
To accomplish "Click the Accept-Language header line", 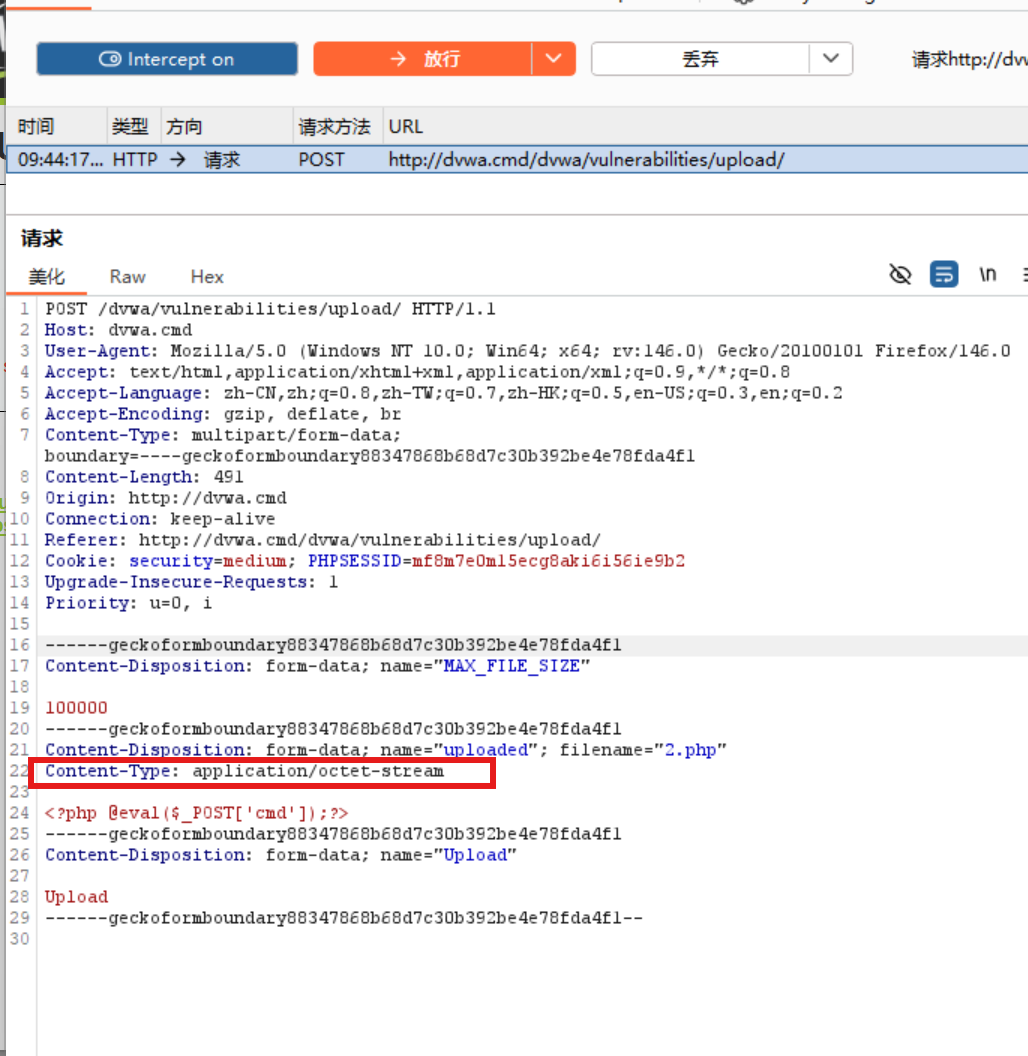I will [443, 393].
